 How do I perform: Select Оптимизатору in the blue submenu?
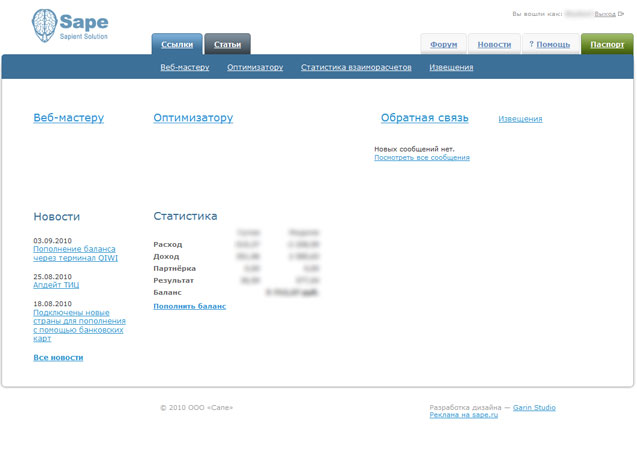[255, 67]
